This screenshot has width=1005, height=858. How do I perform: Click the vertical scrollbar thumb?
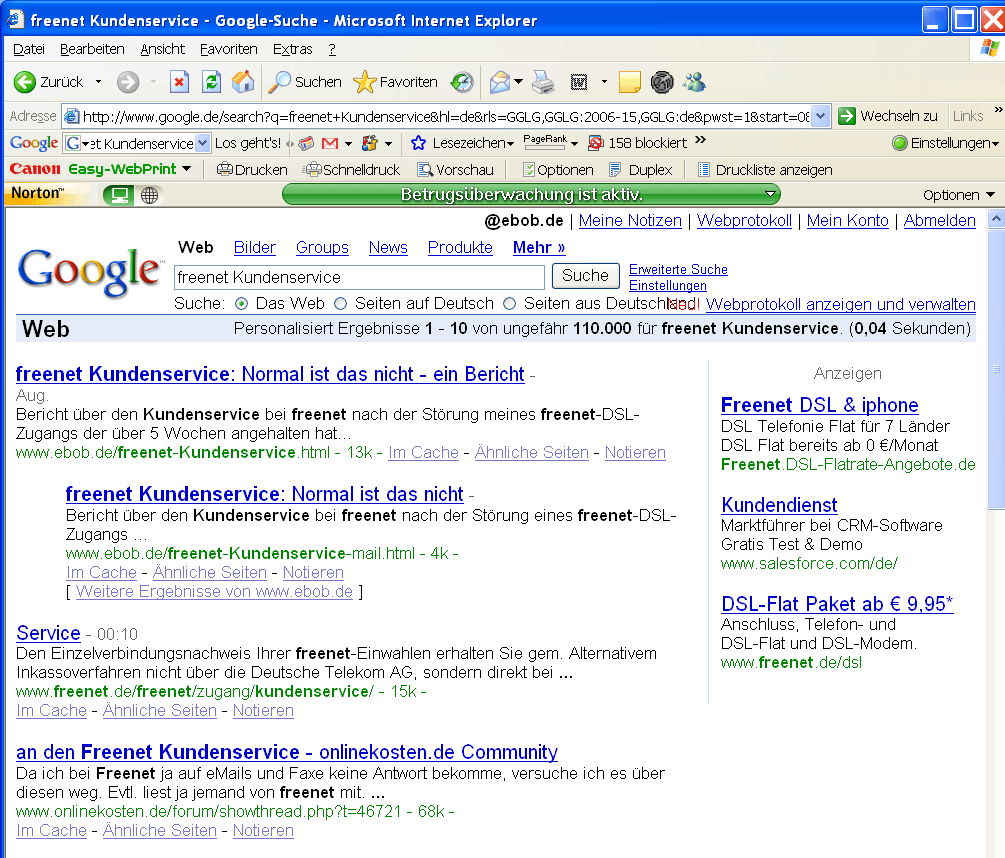click(996, 370)
